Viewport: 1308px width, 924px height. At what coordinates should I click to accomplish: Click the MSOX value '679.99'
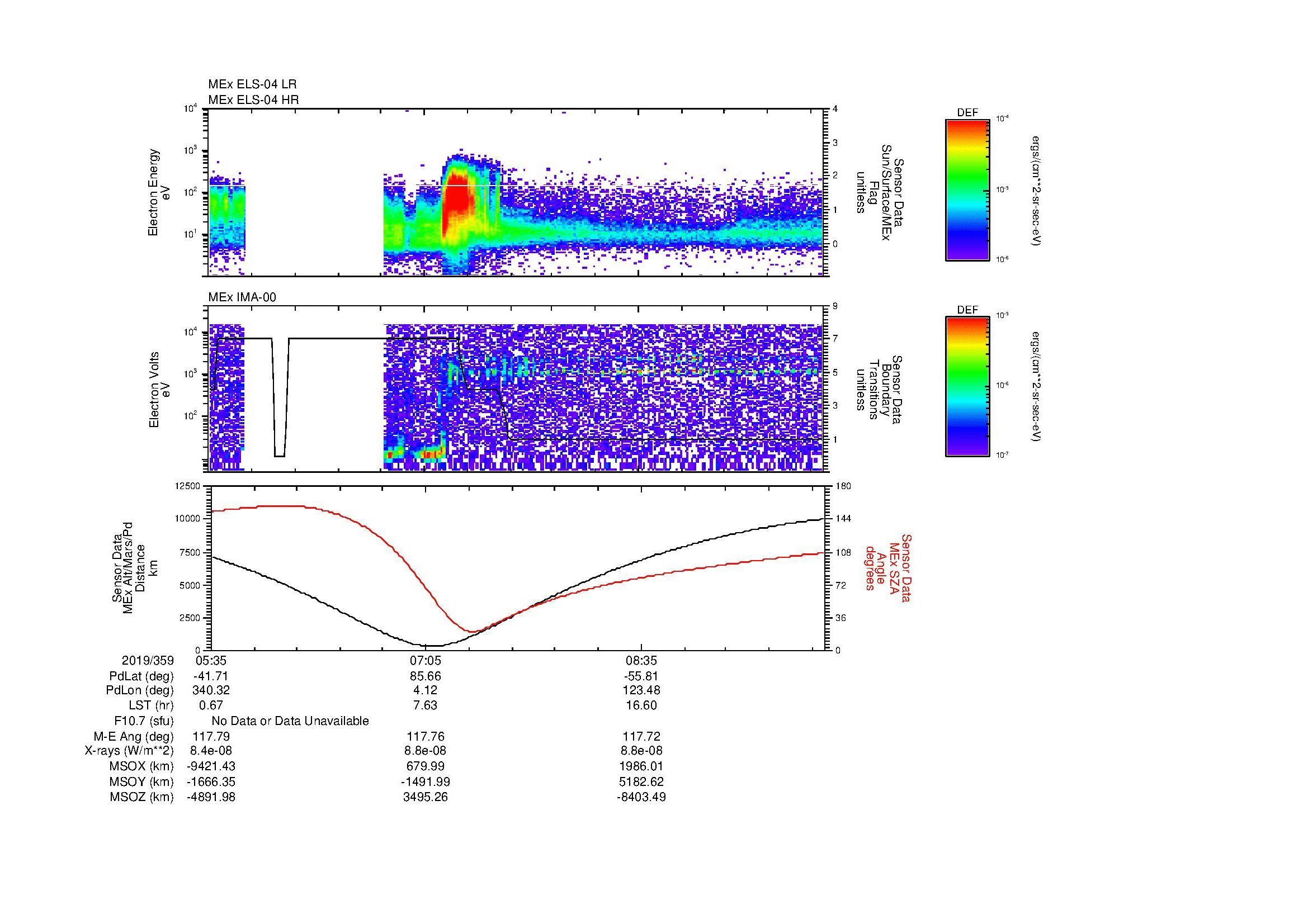426,766
